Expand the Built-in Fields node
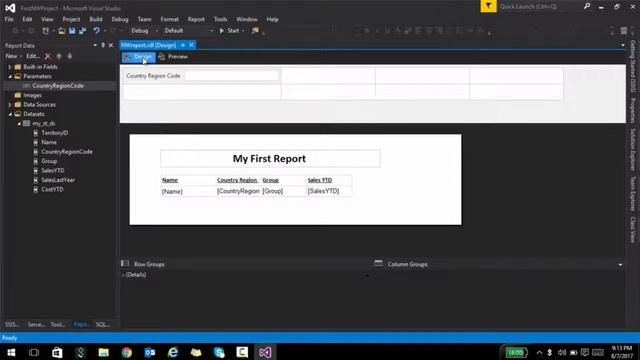 pos(10,67)
